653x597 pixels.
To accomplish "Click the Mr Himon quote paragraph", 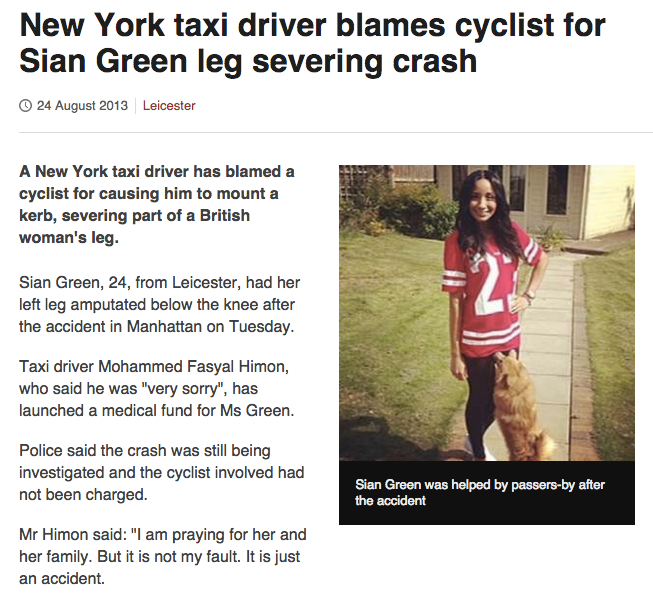I will pos(163,557).
